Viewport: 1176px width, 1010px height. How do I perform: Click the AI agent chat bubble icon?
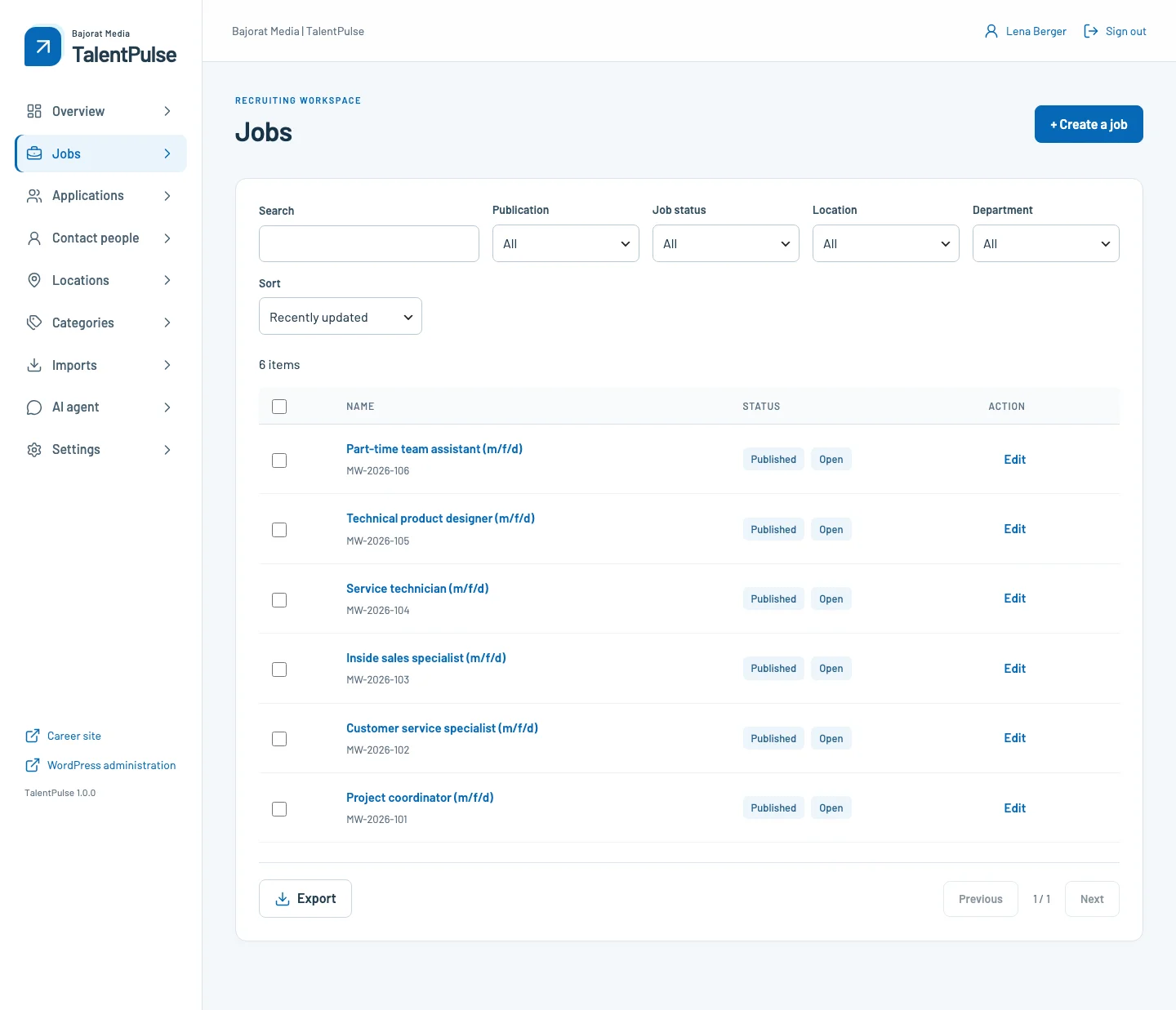pos(34,407)
